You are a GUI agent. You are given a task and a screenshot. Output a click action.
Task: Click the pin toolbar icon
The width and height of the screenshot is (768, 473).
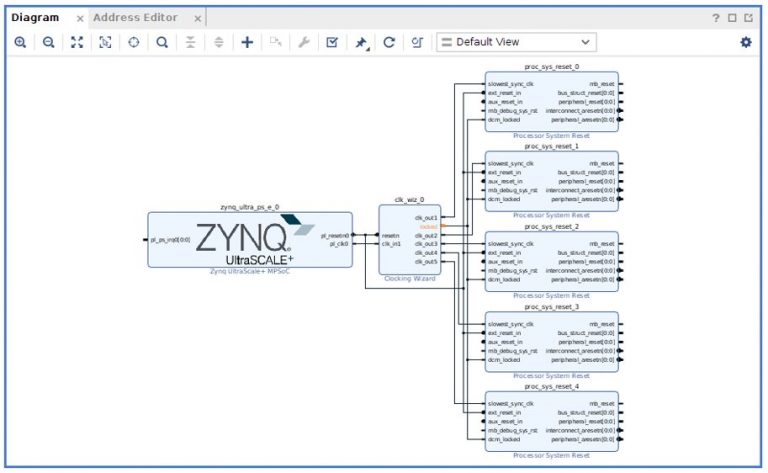pos(361,43)
